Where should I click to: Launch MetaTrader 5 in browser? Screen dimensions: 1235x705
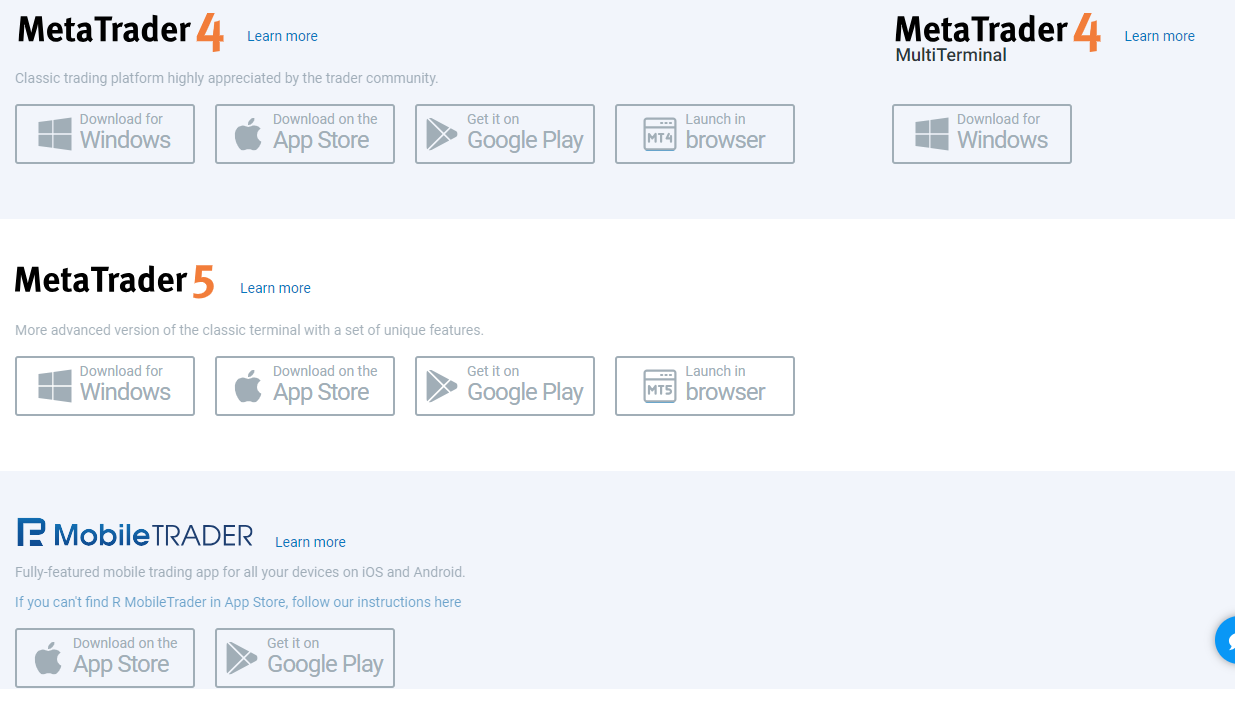705,386
